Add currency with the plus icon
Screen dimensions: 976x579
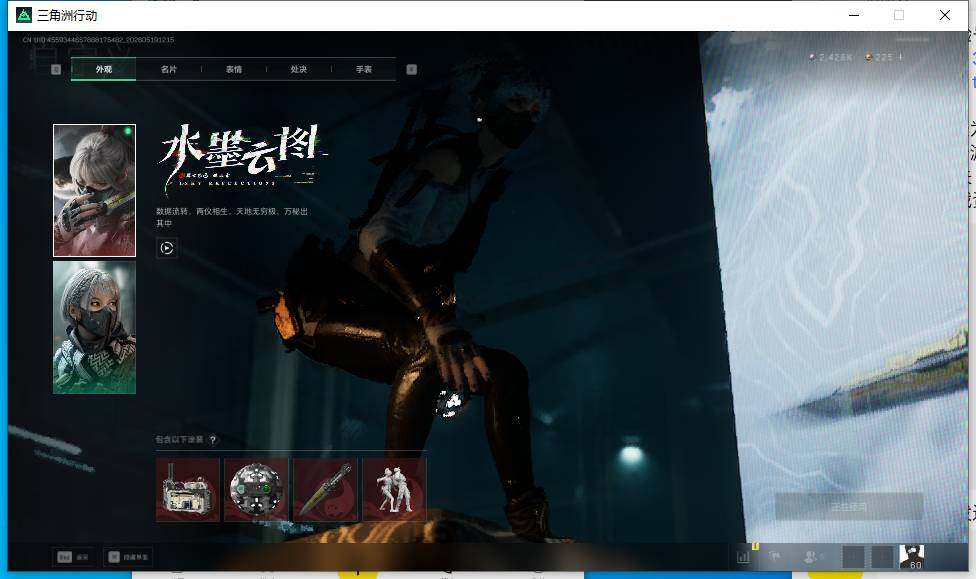tap(901, 57)
